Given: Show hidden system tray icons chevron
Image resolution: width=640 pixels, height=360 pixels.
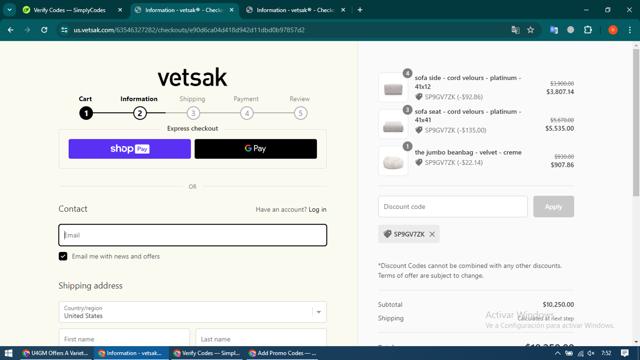Looking at the screenshot, I should click(557, 353).
